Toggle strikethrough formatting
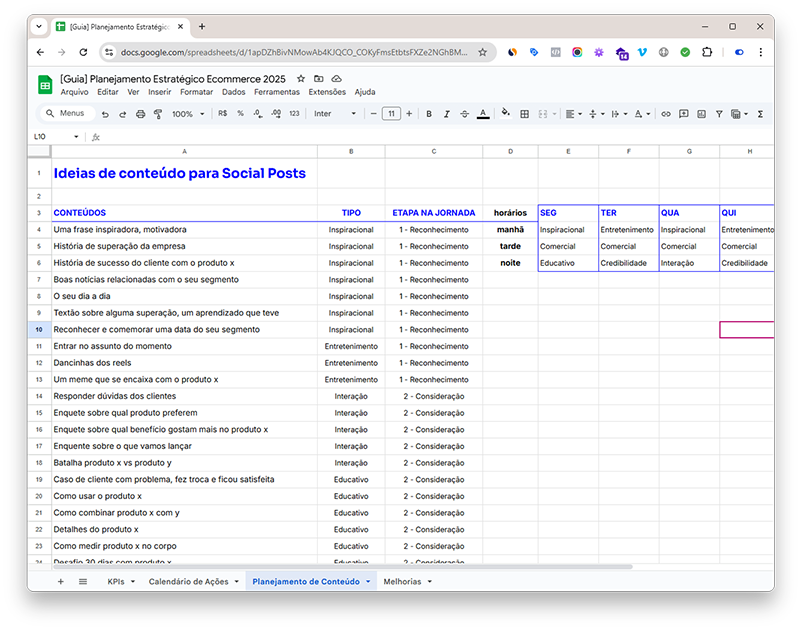800x628 pixels. pyautogui.click(x=464, y=114)
